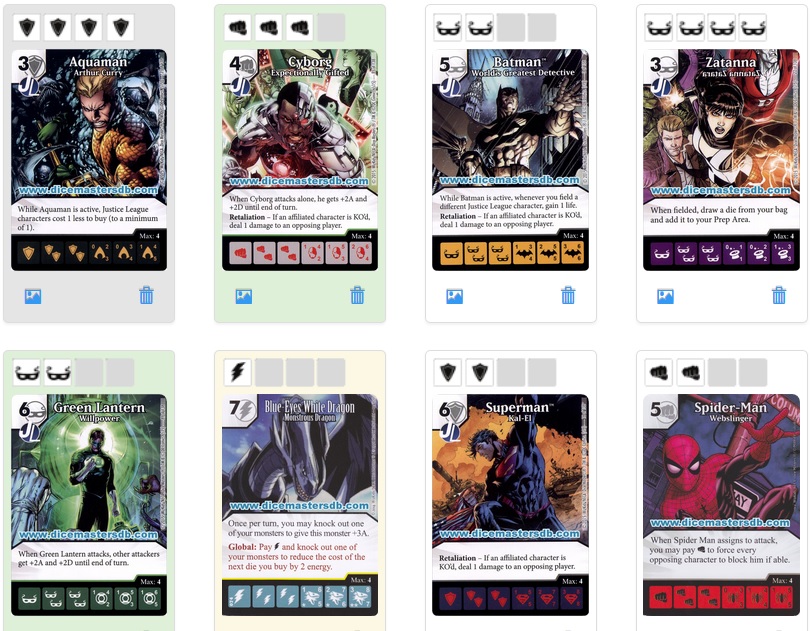This screenshot has height=631, width=812.
Task: Click the Spider-Man Webslinger card image
Action: pos(721,505)
